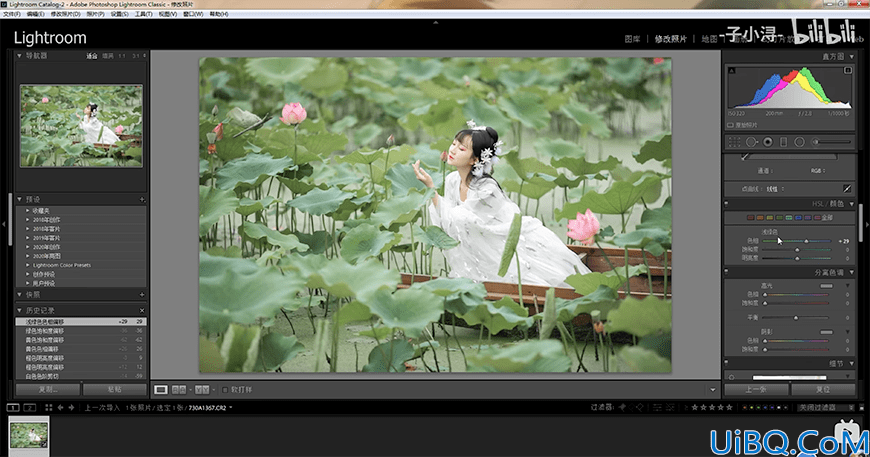Screen dimensions: 870x457
Task: Select the Adjustment Brush tool
Action: (831, 142)
